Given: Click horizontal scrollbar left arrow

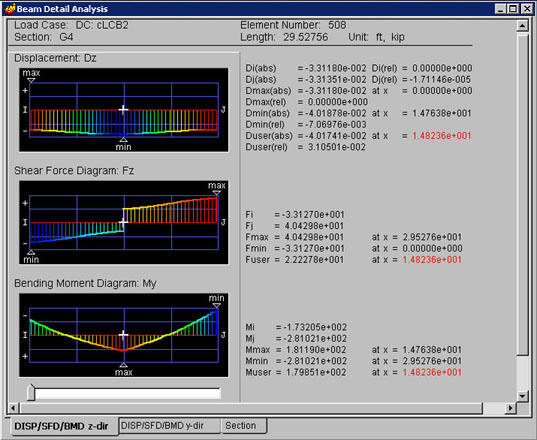Looking at the screenshot, I should [x=13, y=408].
